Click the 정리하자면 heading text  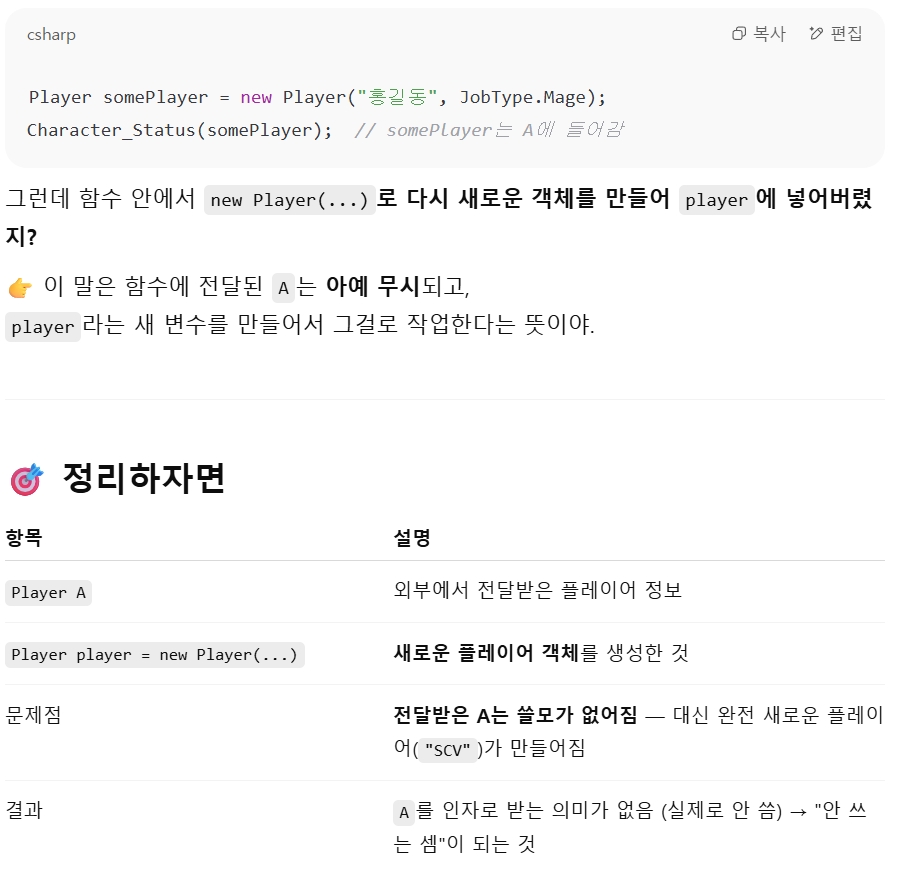143,478
